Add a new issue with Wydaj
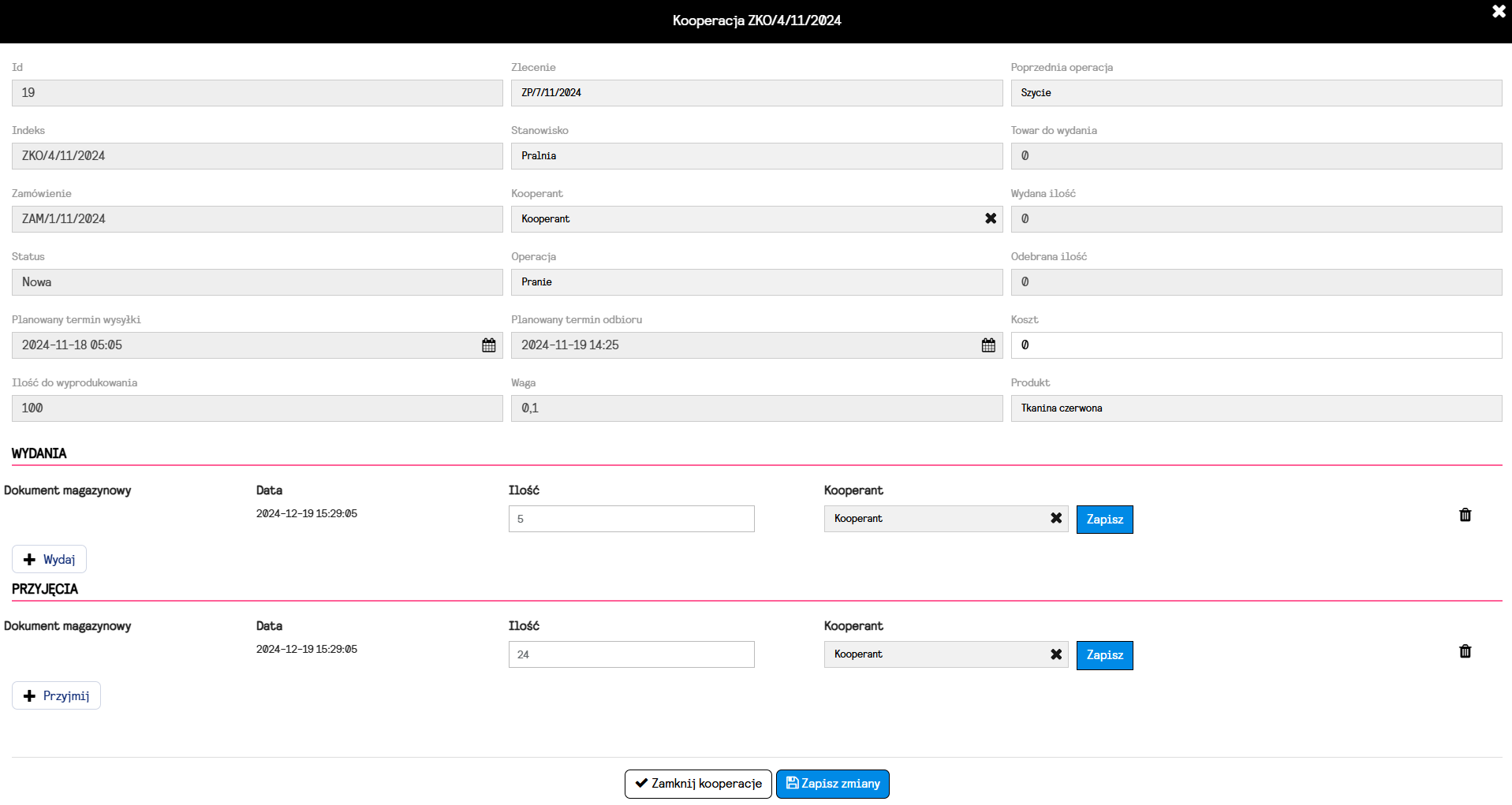Screen dimensions: 1512x805 49,560
